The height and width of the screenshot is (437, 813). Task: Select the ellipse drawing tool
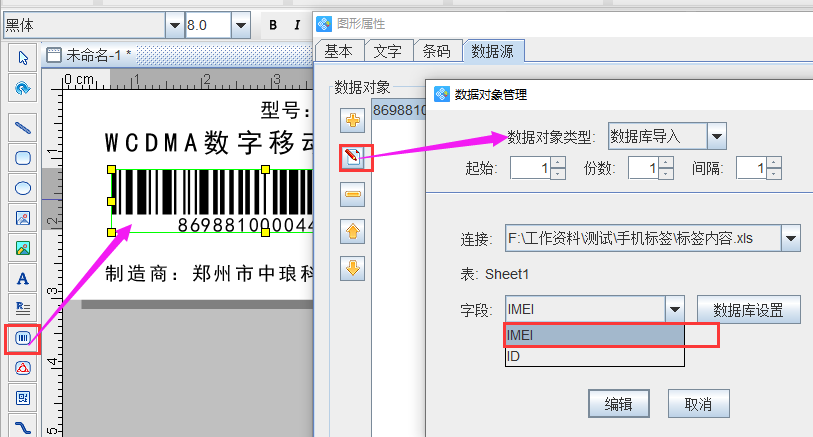point(22,187)
